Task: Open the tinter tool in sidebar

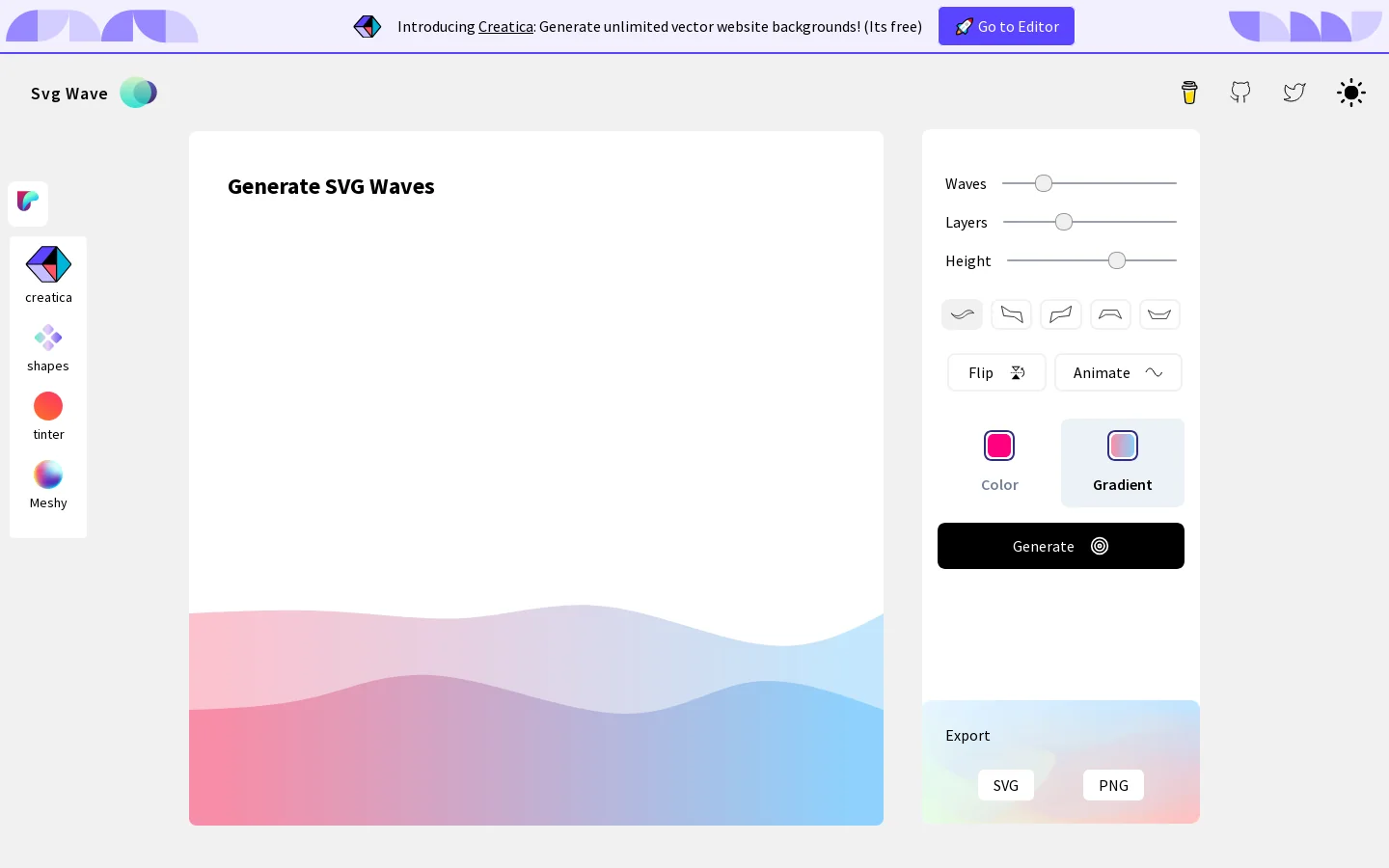Action: pyautogui.click(x=48, y=417)
